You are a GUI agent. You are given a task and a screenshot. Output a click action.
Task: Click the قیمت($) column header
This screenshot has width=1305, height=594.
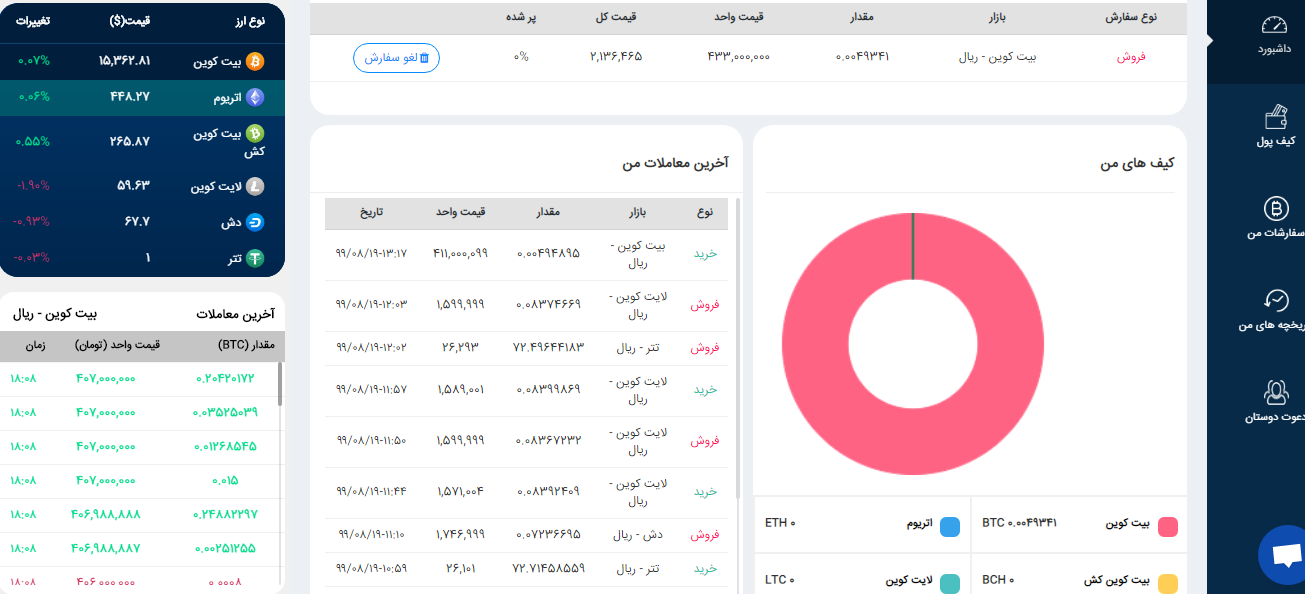130,21
